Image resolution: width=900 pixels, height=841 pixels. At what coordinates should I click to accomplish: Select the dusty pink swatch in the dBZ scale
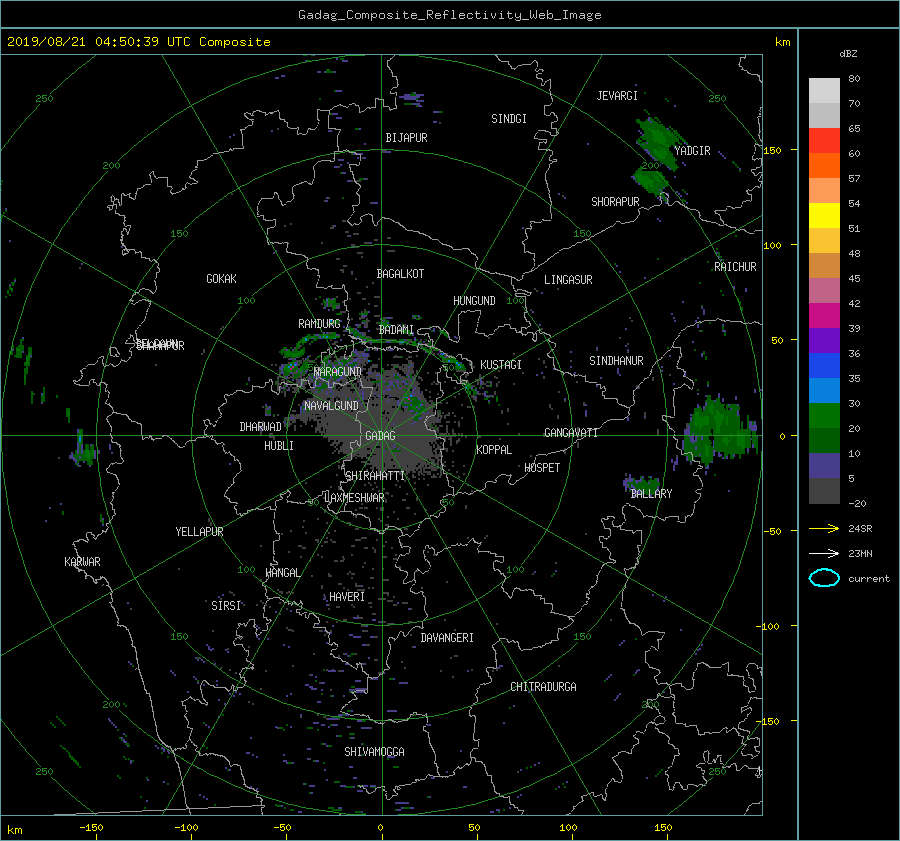point(824,290)
